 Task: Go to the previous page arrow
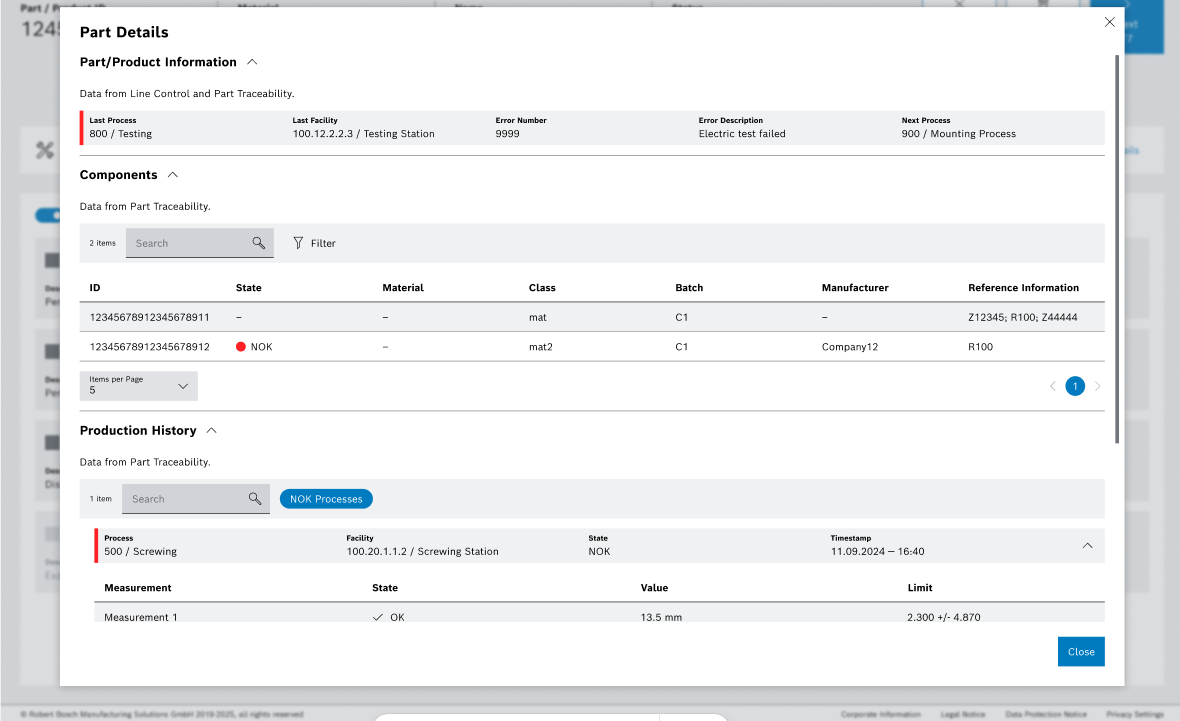pos(1053,386)
